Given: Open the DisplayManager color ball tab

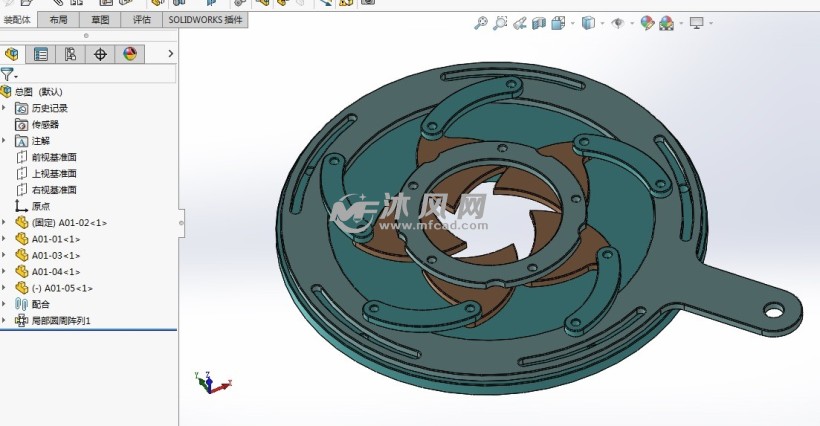Looking at the screenshot, I should pyautogui.click(x=128, y=54).
